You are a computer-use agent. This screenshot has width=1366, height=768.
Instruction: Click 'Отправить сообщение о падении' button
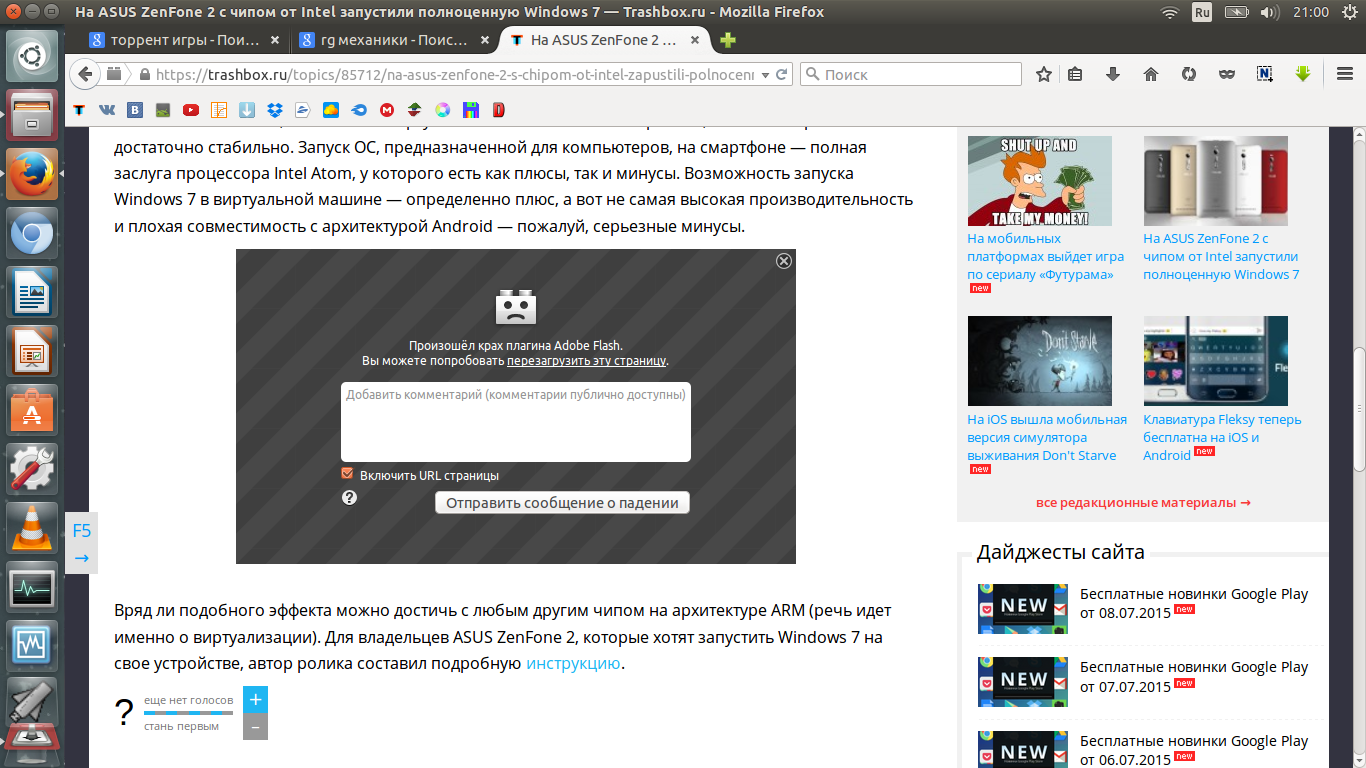[x=563, y=503]
